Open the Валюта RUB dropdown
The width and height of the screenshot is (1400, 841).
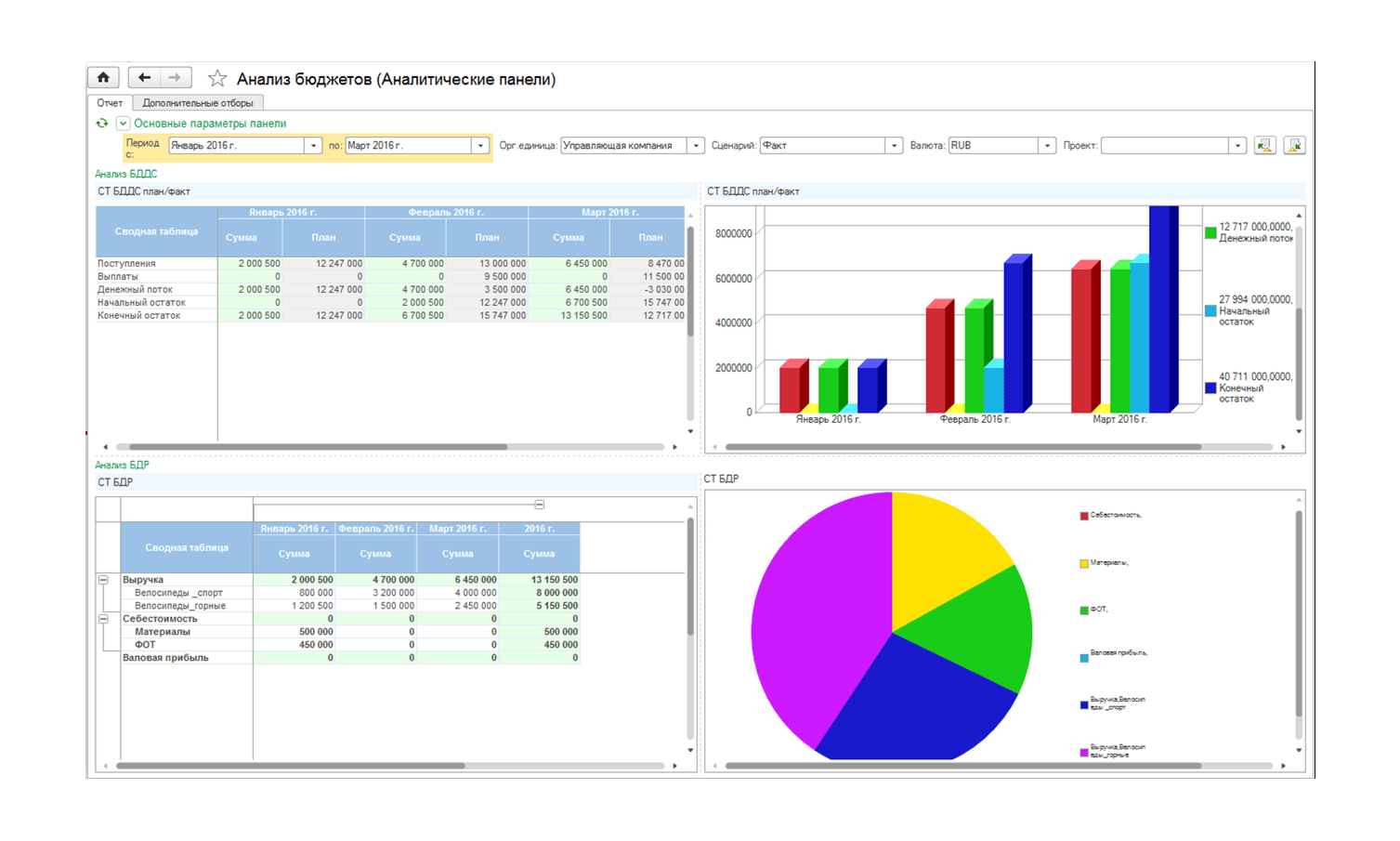(x=1047, y=146)
